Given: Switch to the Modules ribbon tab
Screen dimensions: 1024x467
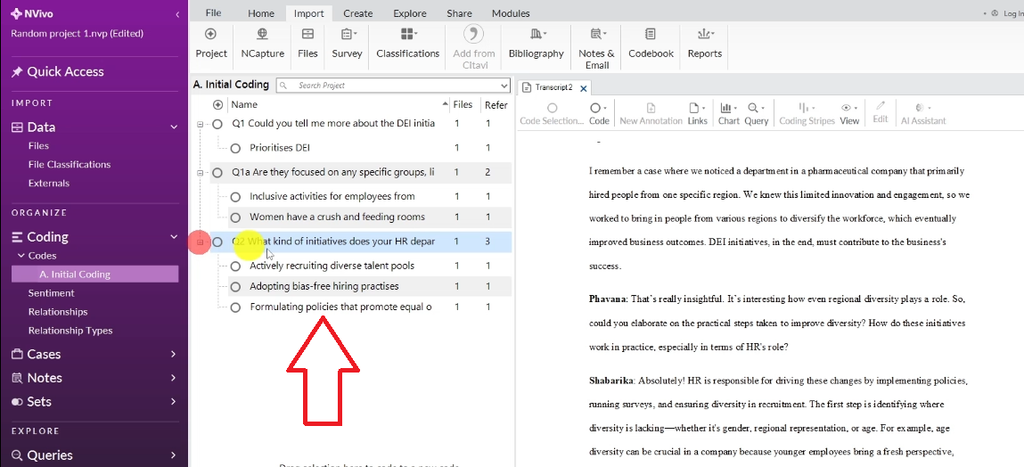Looking at the screenshot, I should coord(511,13).
